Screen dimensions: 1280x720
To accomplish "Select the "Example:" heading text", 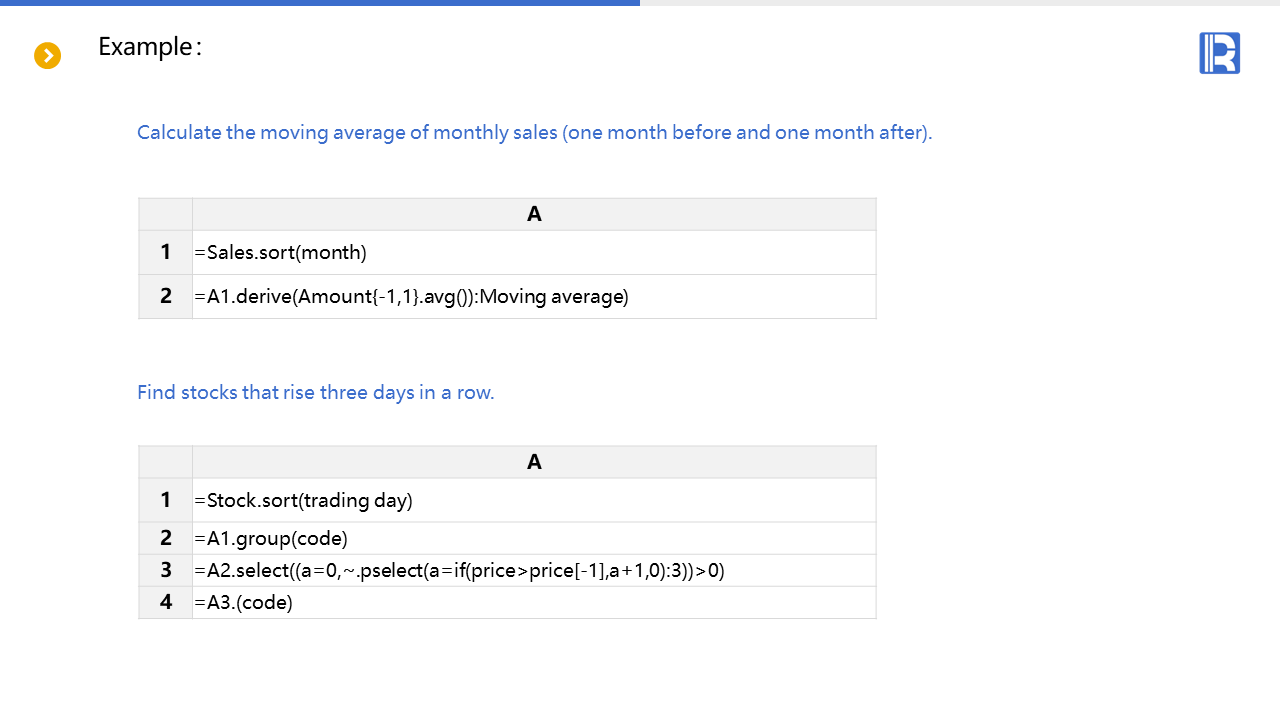I will tap(149, 47).
